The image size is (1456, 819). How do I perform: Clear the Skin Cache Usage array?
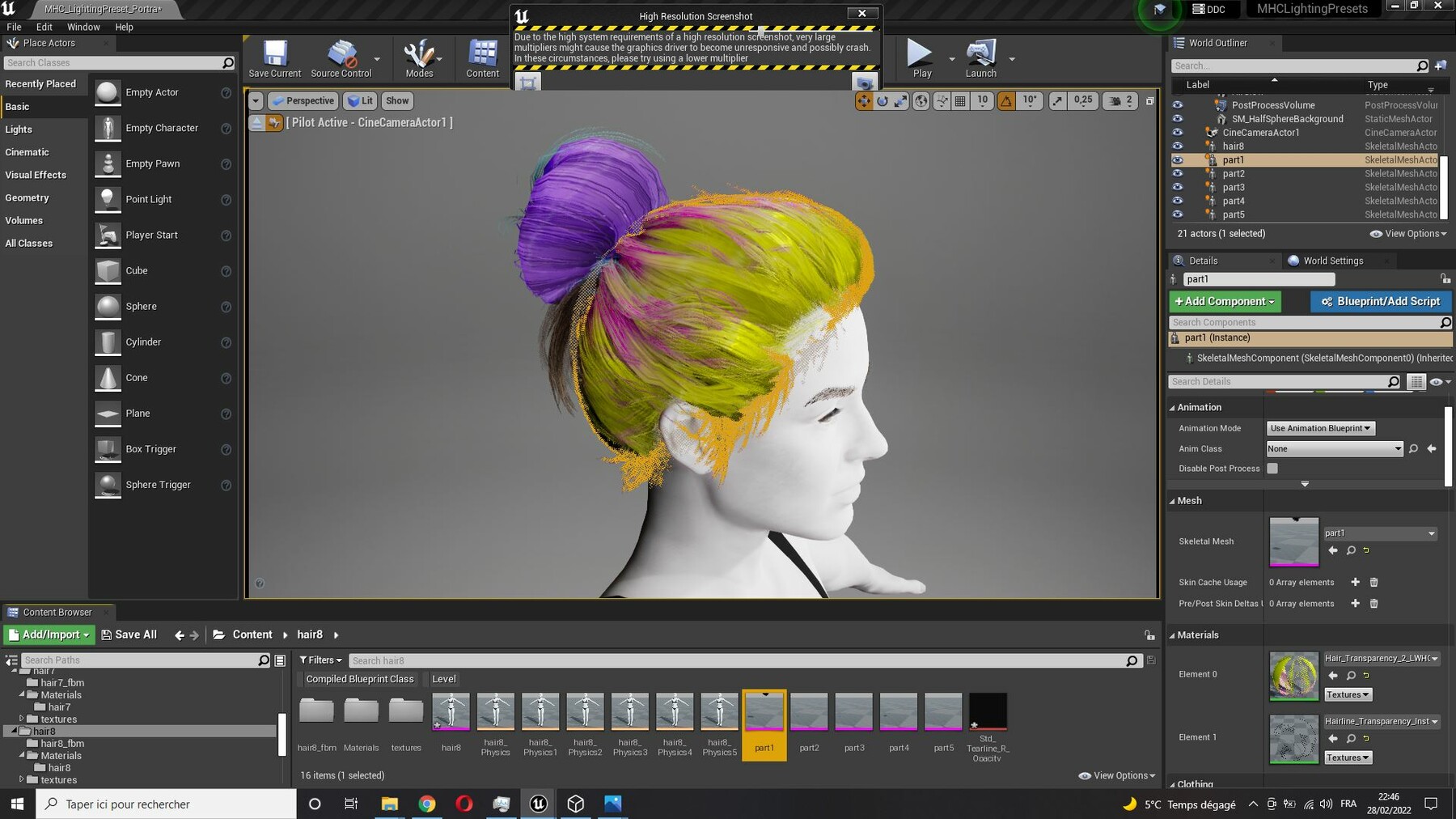(1373, 582)
